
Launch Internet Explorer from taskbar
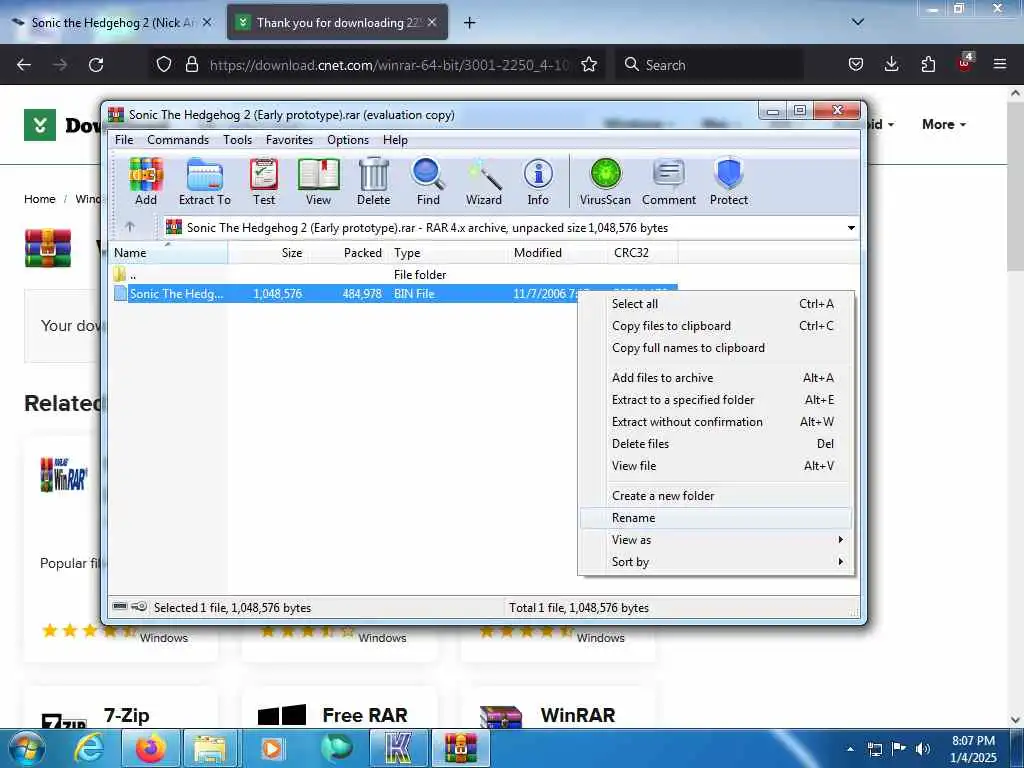pos(89,748)
